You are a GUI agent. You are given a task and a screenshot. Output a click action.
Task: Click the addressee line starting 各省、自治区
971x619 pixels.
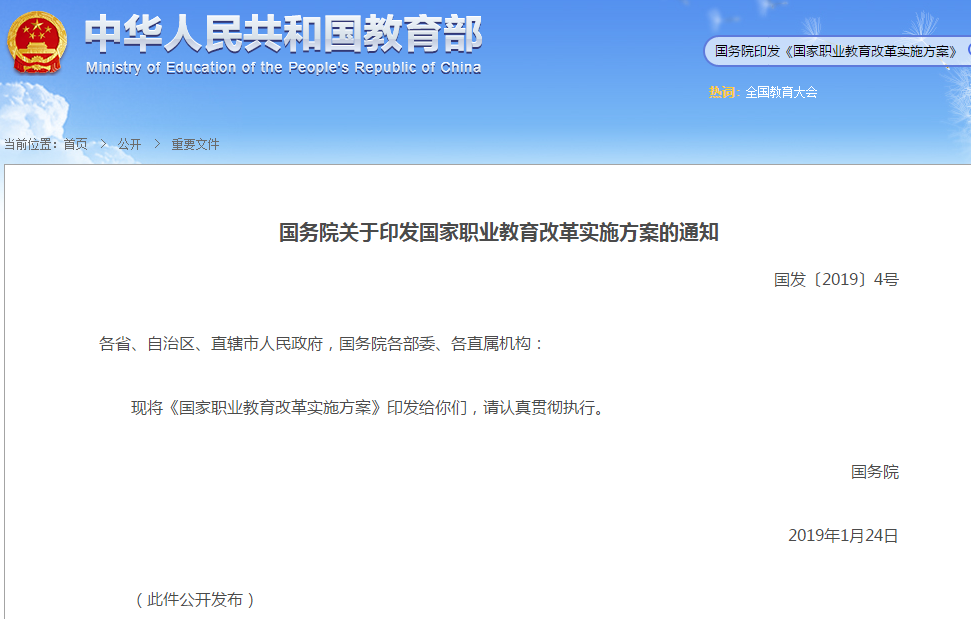pos(321,344)
